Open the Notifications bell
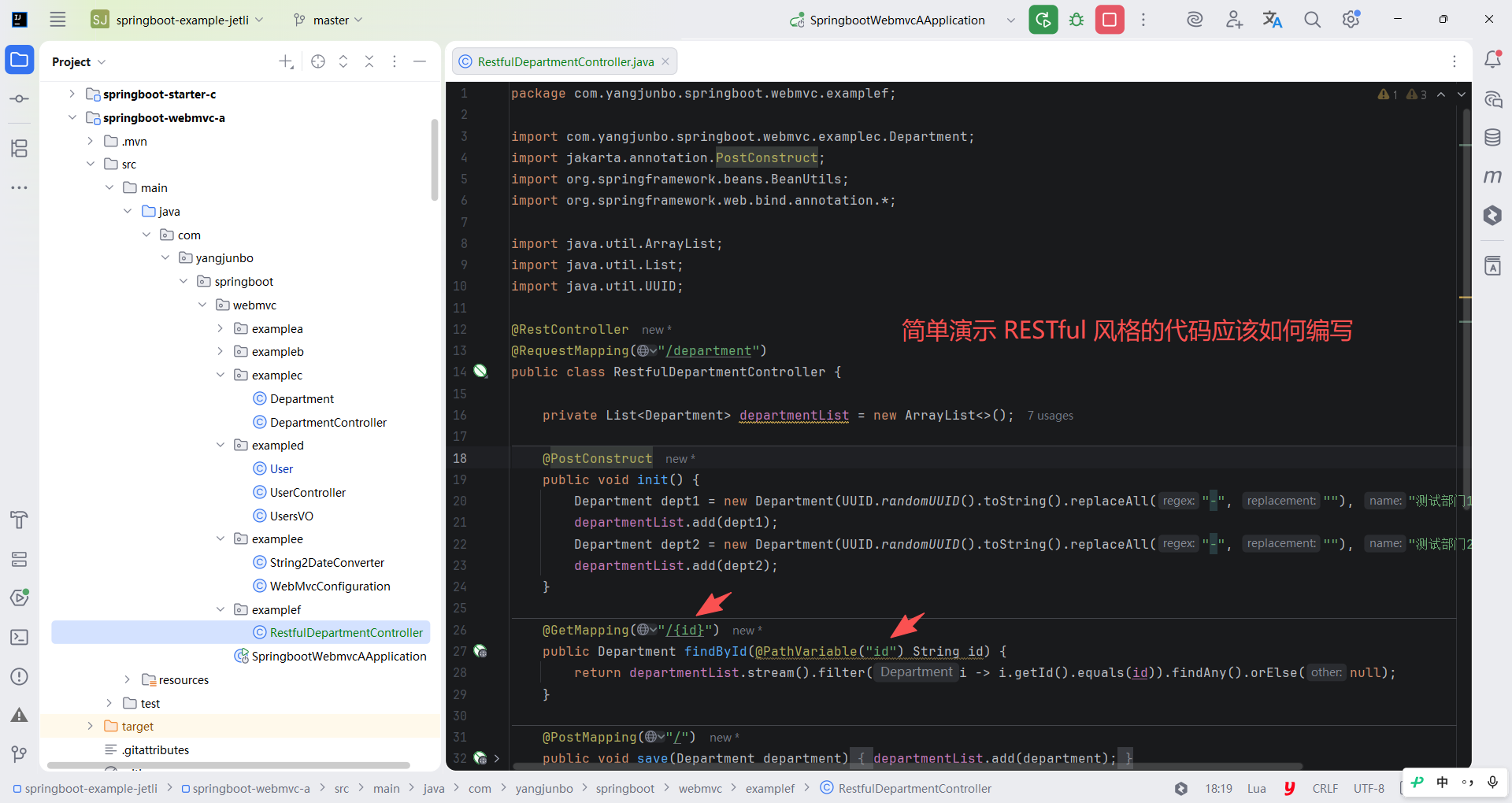Image resolution: width=1512 pixels, height=803 pixels. (x=1492, y=59)
